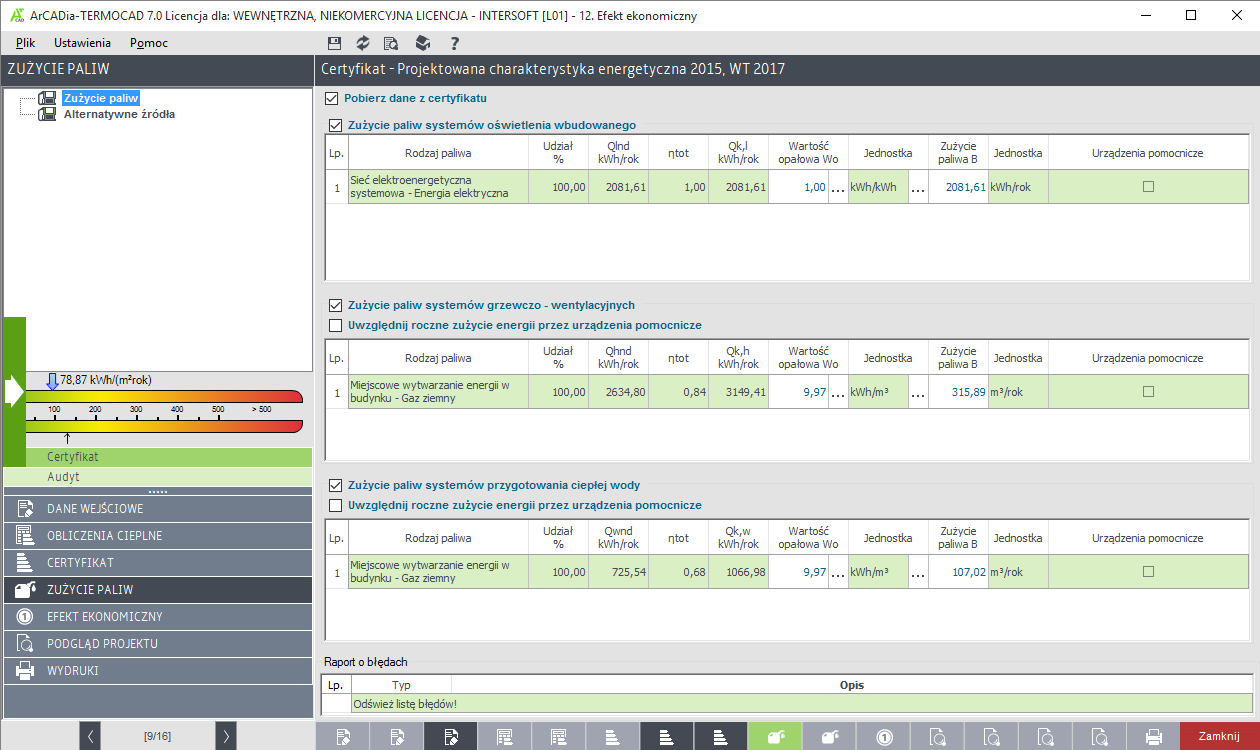Open unit picker in heating gas row
This screenshot has width=1260, height=750.
pyautogui.click(x=918, y=392)
